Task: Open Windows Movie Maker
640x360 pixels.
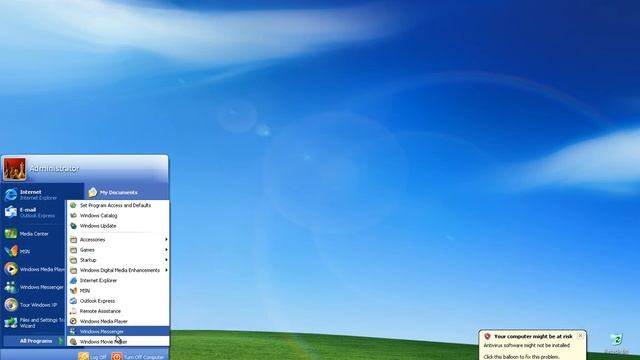Action: click(118, 342)
